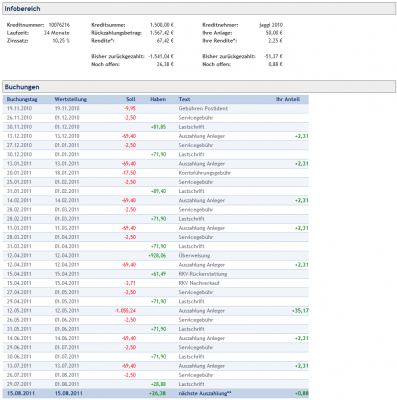Image resolution: width=397 pixels, height=400 pixels.
Task: Click the Soll column header
Action: tap(131, 99)
